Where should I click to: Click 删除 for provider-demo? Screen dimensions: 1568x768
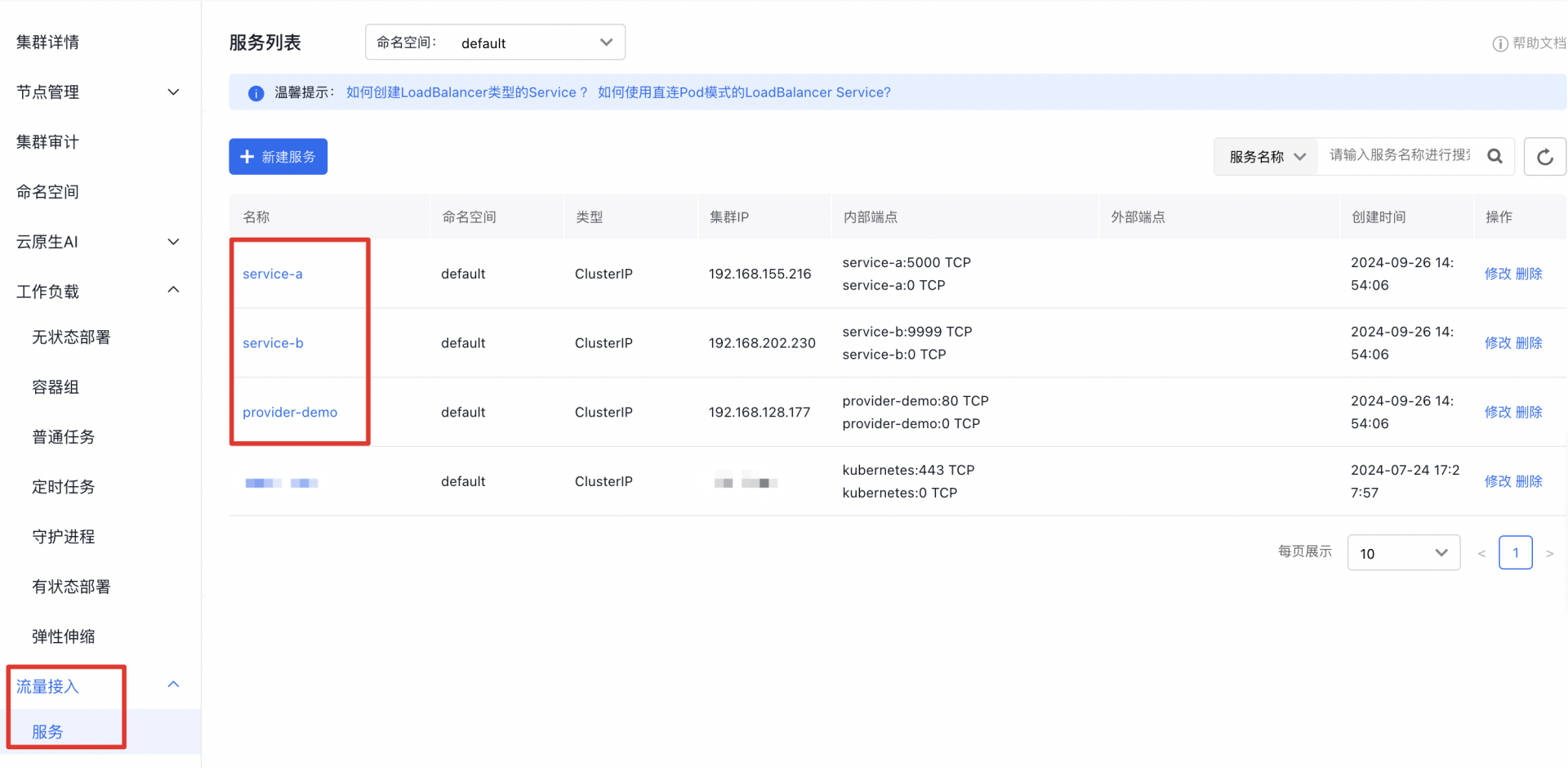[x=1529, y=413]
